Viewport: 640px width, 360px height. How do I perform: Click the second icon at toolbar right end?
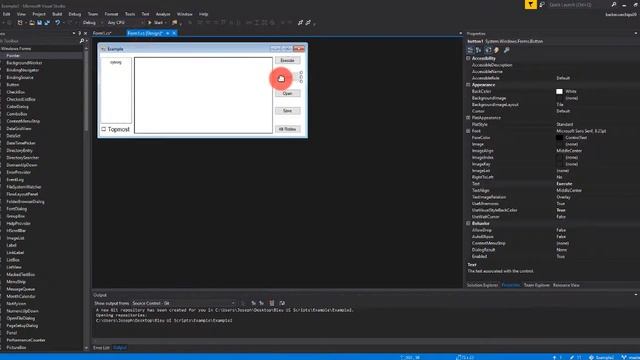coord(309,23)
